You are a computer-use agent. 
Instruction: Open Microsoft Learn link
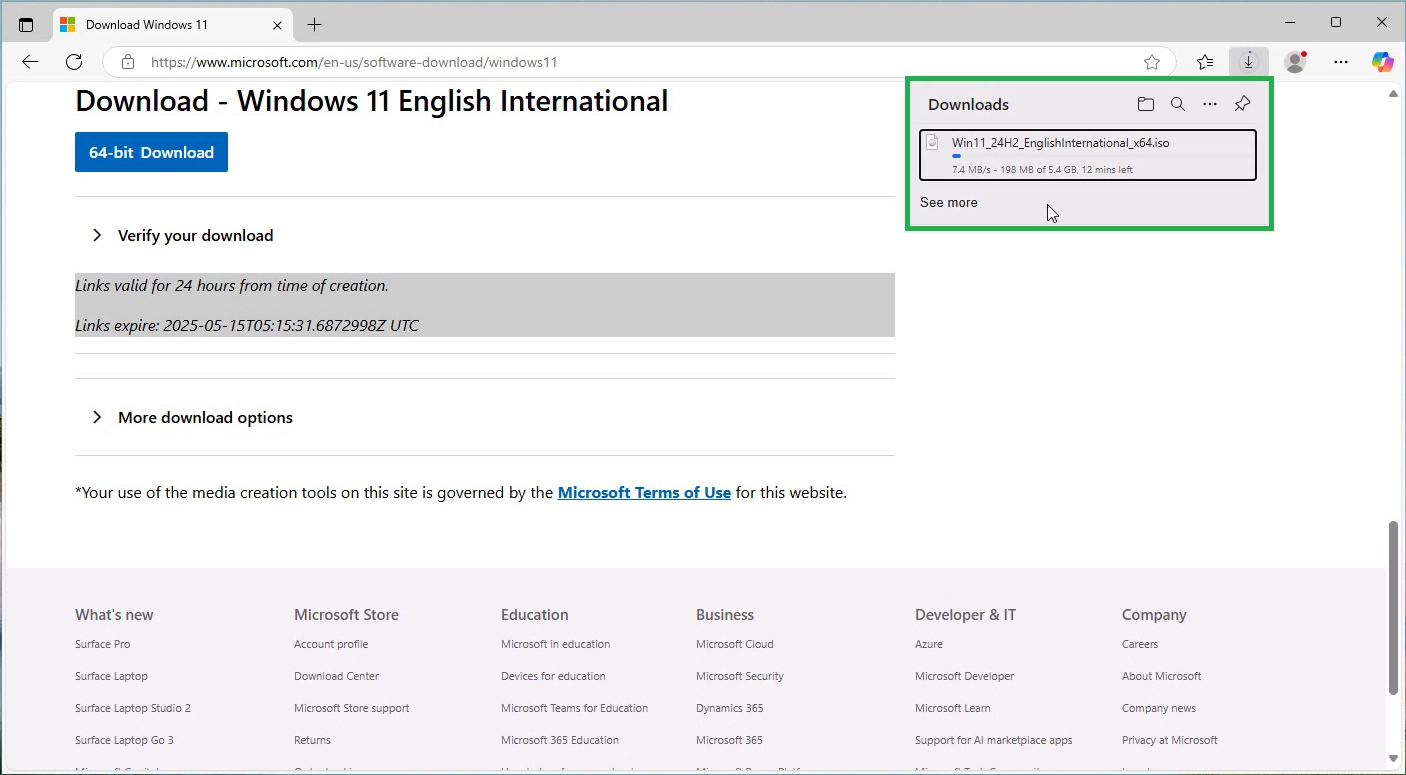tap(952, 708)
